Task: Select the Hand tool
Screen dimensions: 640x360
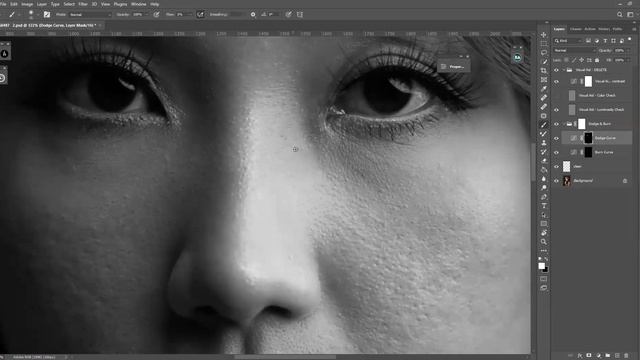Action: tap(544, 233)
